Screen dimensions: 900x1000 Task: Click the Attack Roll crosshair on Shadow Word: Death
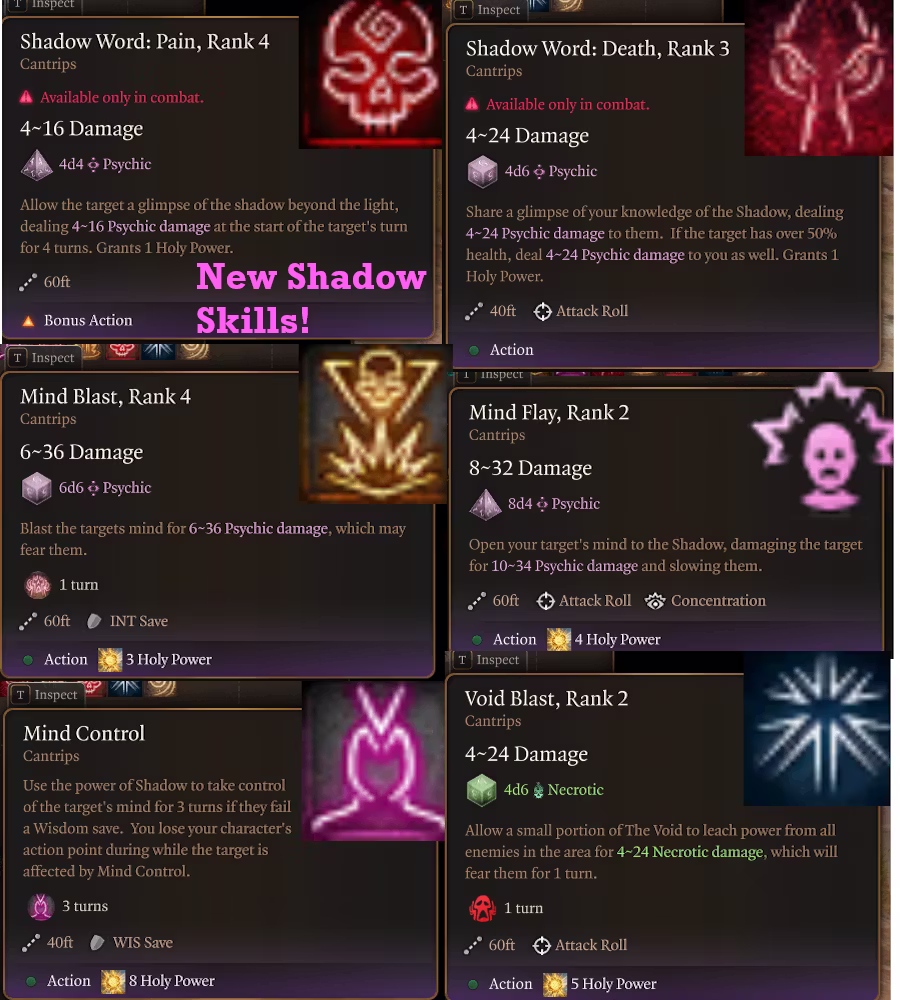tap(542, 311)
